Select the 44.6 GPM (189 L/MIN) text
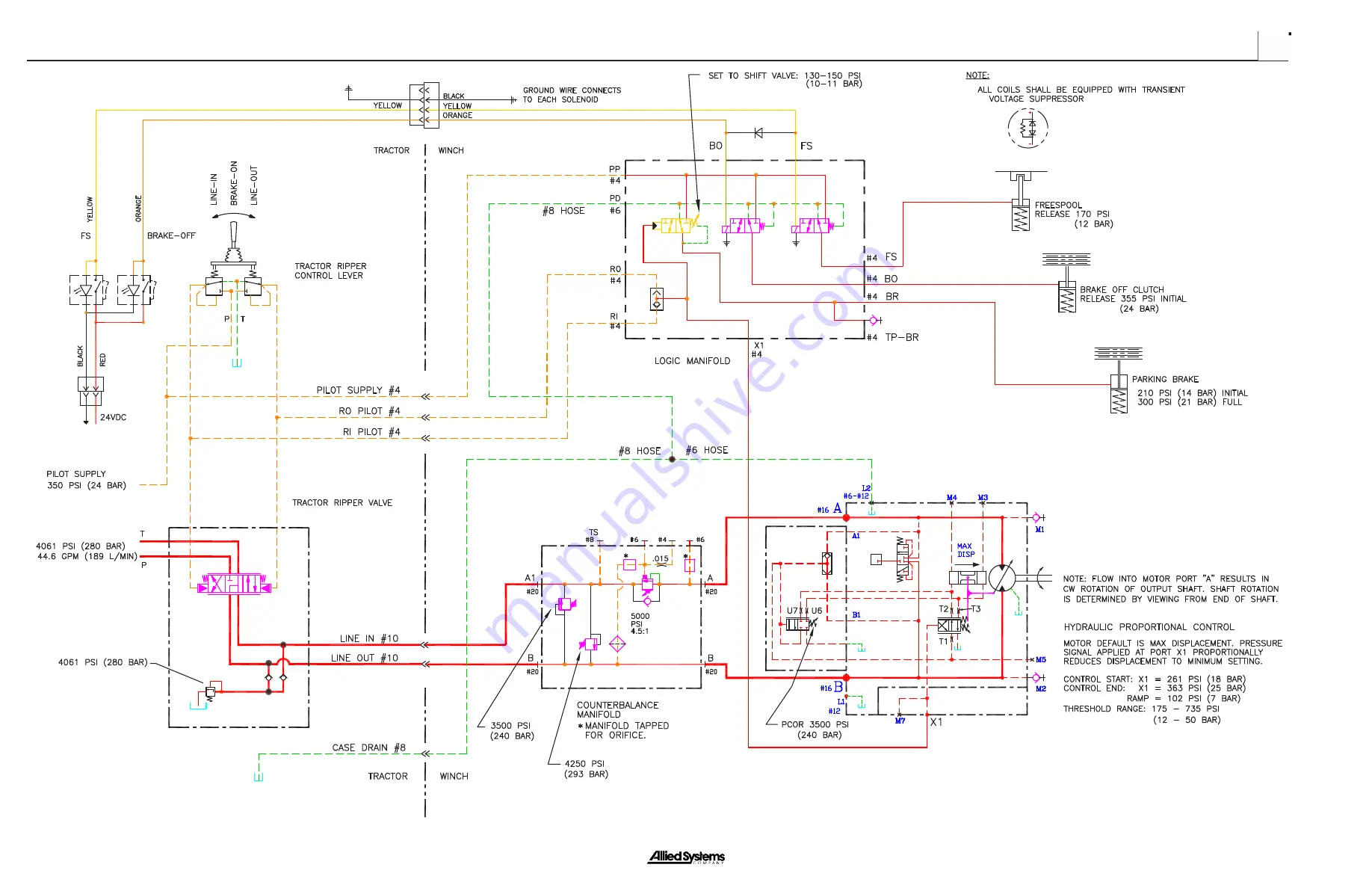The height and width of the screenshot is (888, 1372). point(87,557)
